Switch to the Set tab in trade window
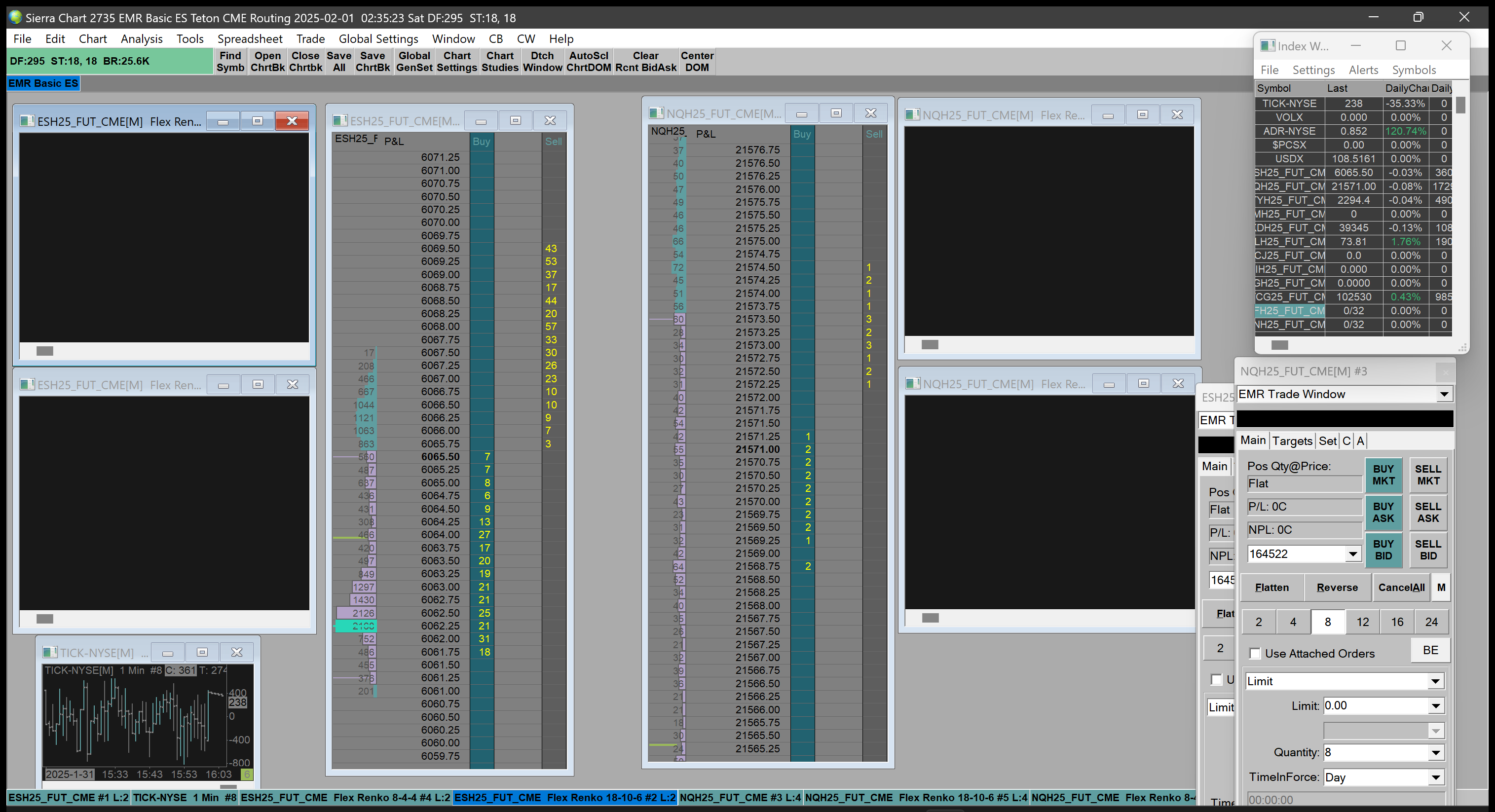1495x812 pixels. tap(1327, 441)
